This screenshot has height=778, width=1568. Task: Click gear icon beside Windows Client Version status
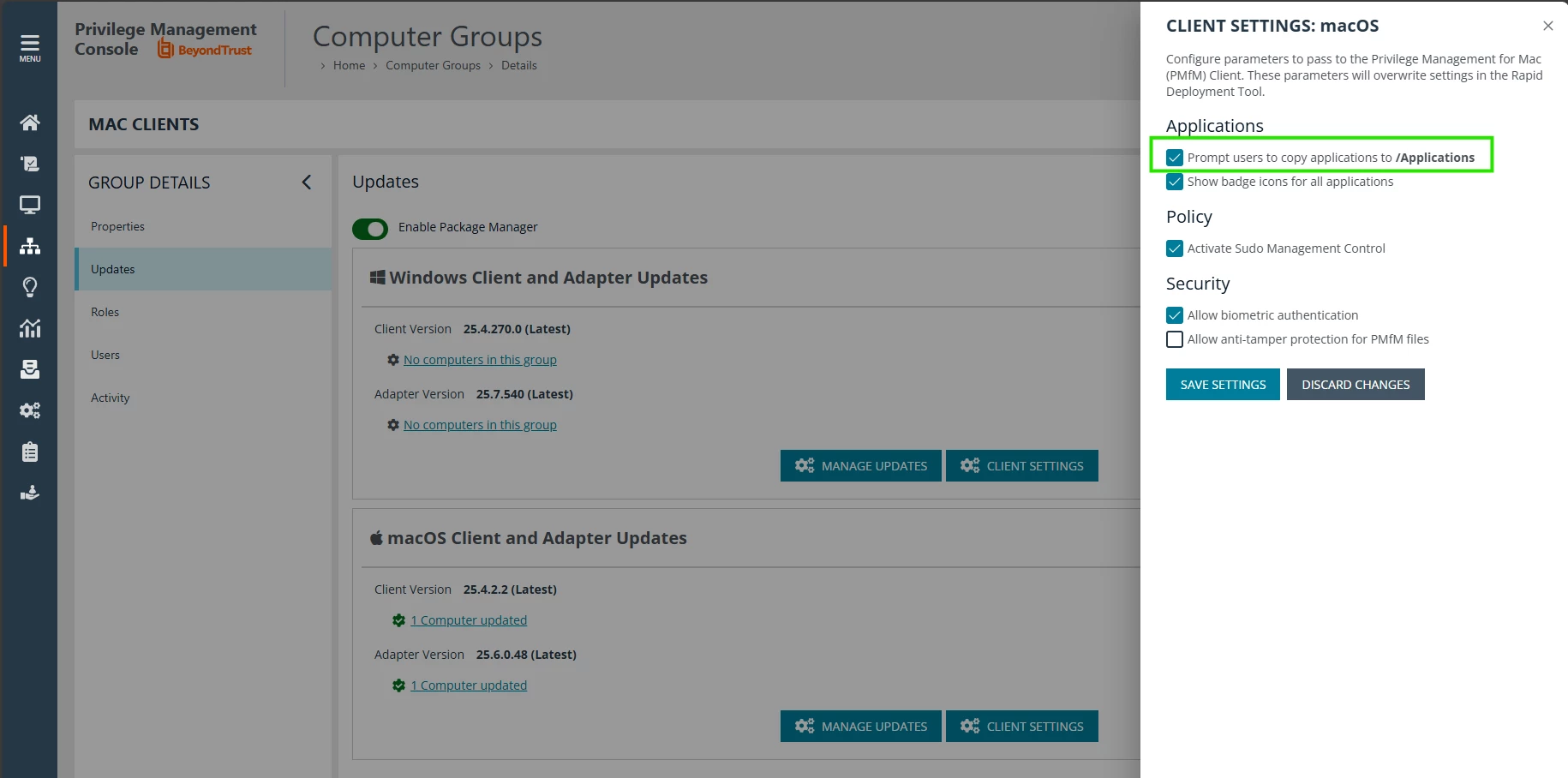coord(393,360)
